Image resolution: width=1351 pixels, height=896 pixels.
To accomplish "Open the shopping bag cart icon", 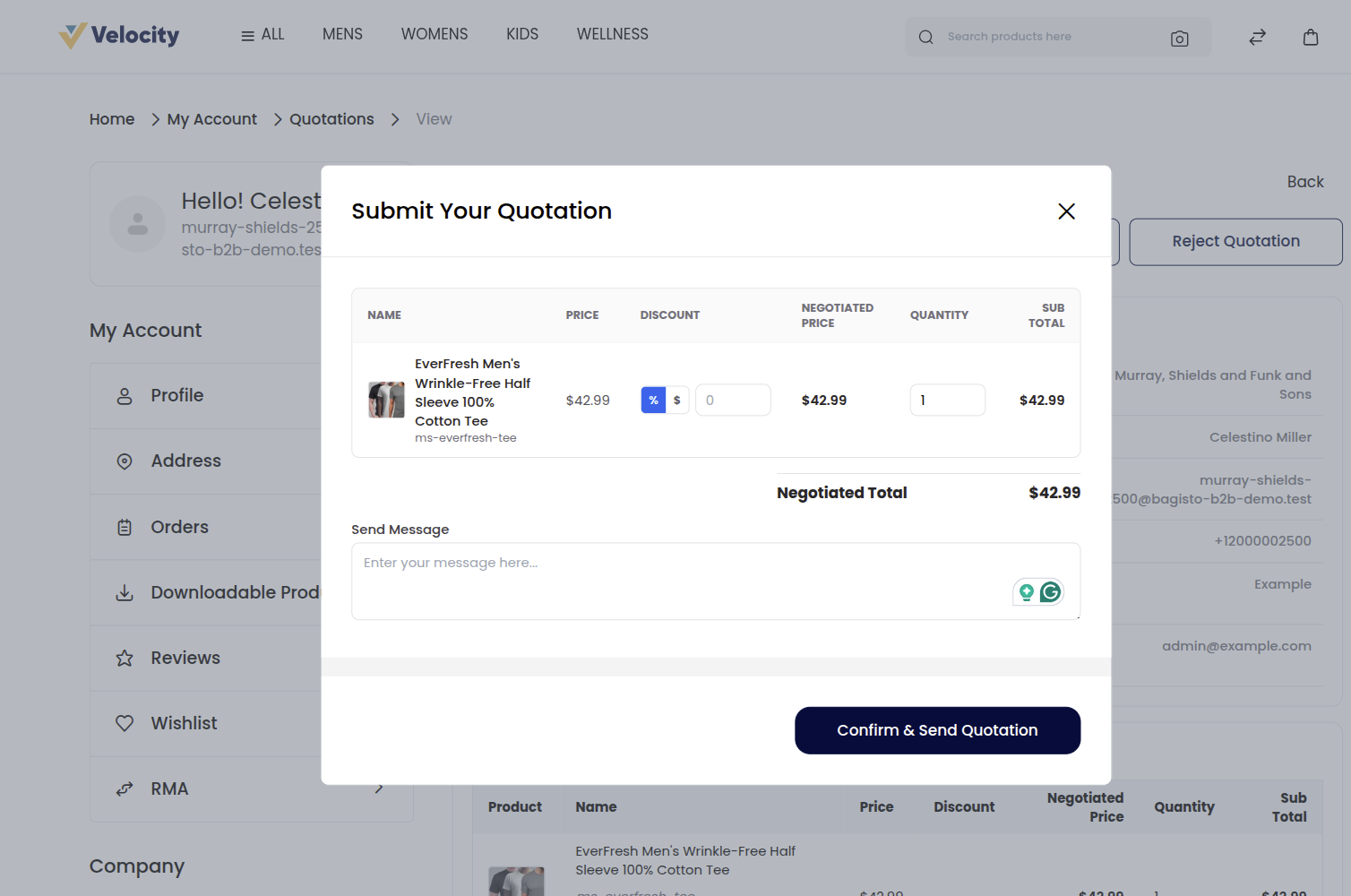I will coord(1311,37).
